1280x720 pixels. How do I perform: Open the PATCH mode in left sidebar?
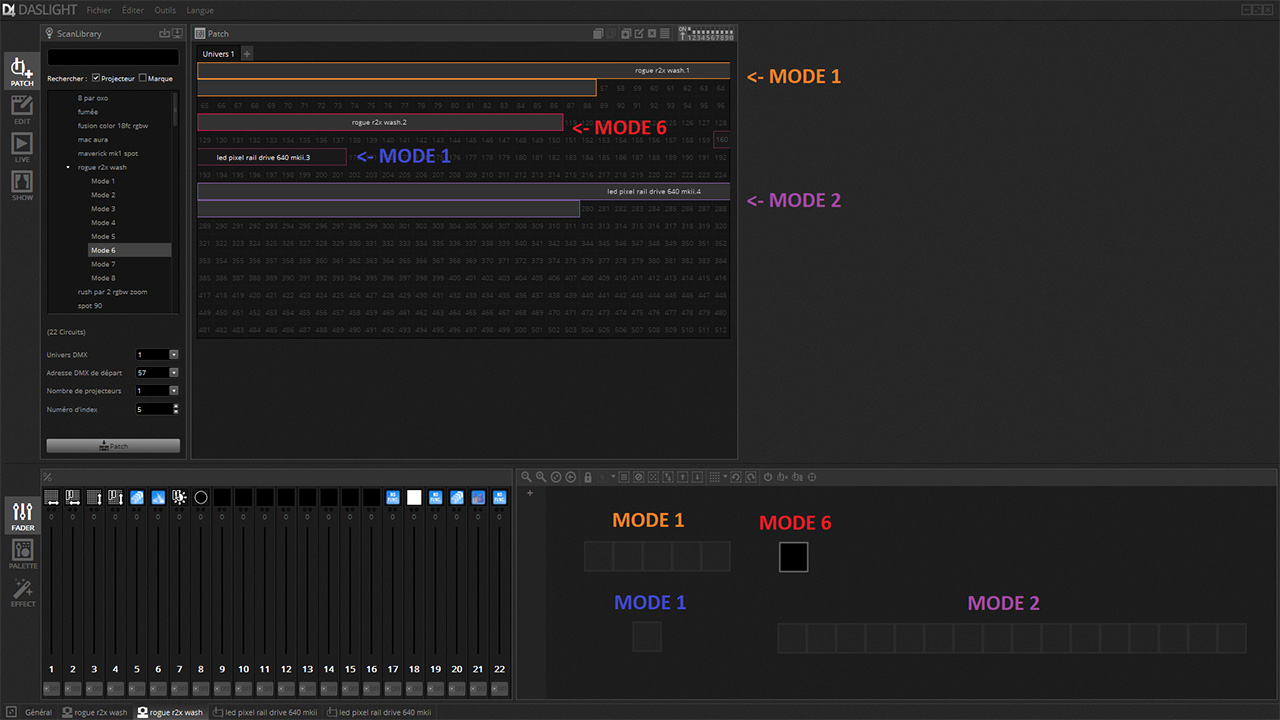point(22,70)
